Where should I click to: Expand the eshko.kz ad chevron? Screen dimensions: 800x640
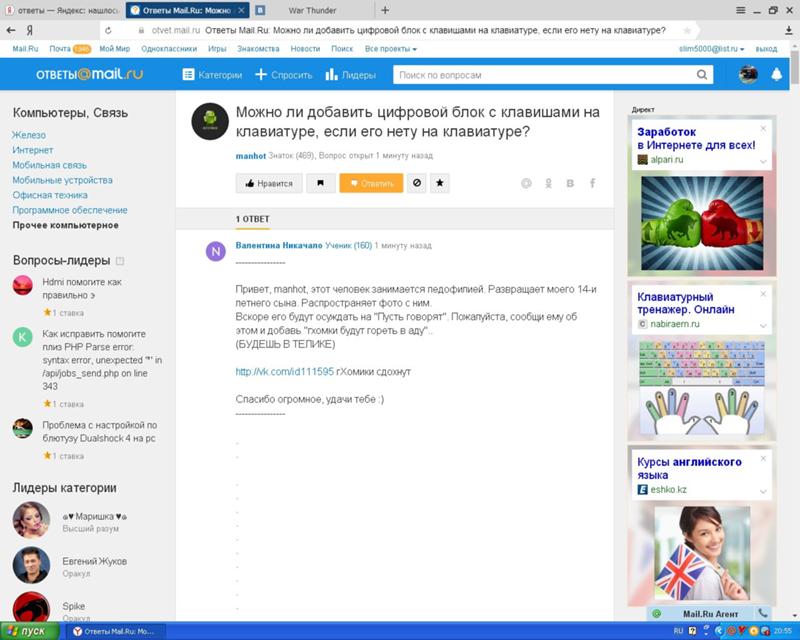(763, 491)
